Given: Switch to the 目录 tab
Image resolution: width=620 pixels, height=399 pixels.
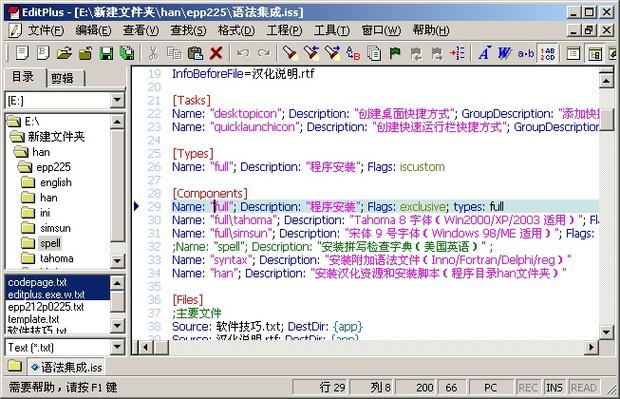Looking at the screenshot, I should [x=23, y=77].
